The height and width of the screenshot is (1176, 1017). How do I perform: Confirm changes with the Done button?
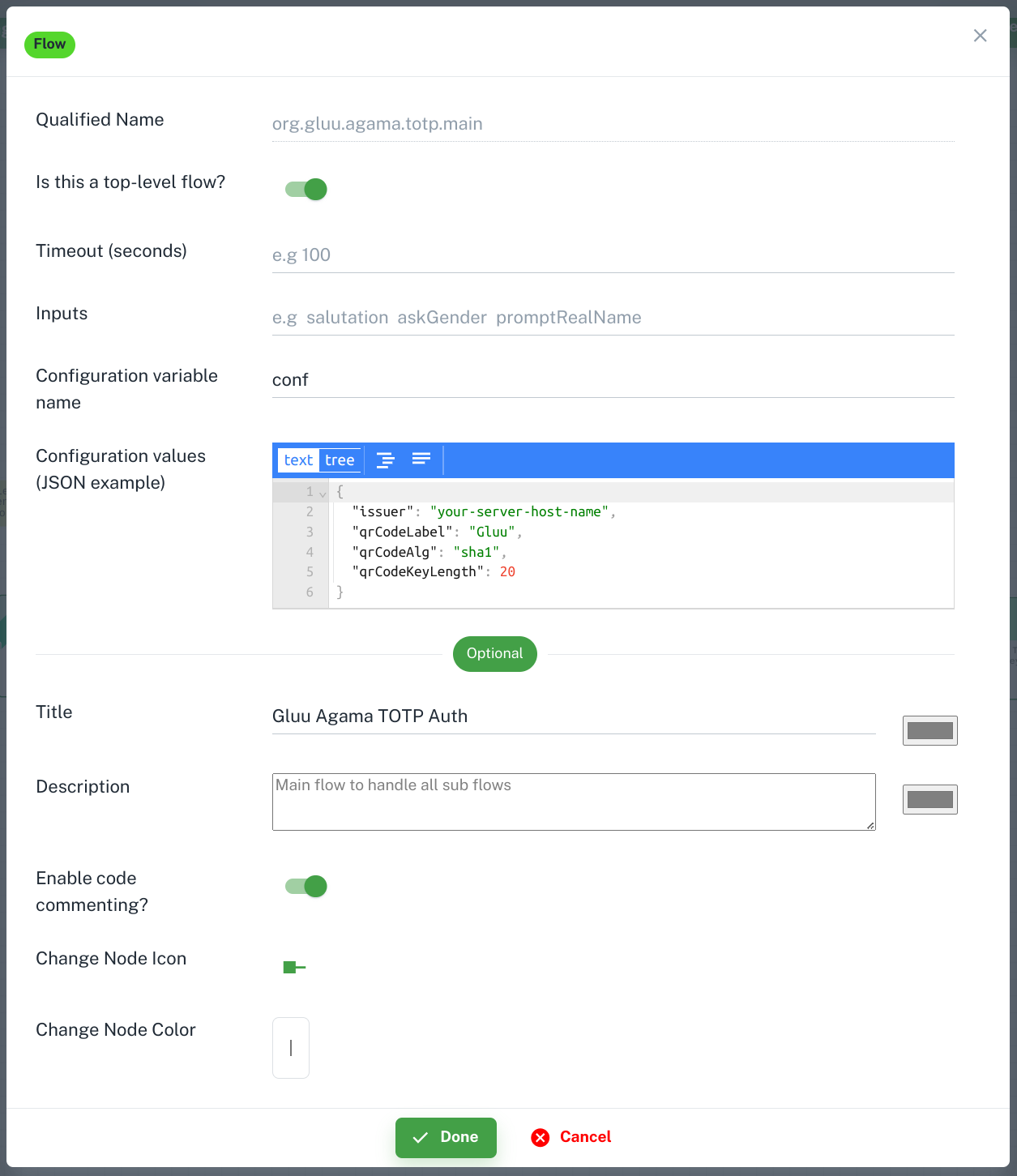(x=446, y=1138)
